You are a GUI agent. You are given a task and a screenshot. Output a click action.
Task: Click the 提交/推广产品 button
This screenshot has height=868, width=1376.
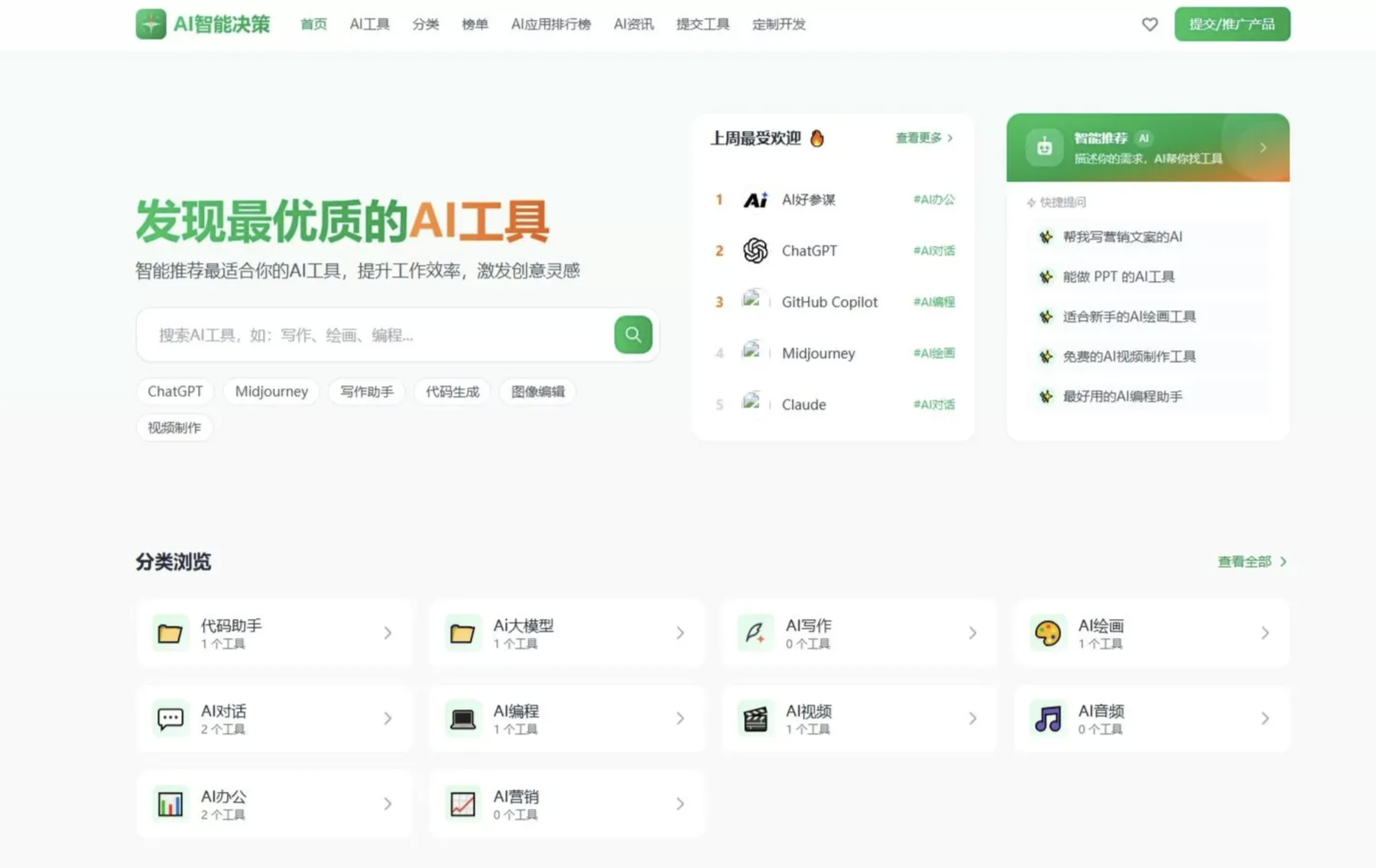pyautogui.click(x=1232, y=24)
